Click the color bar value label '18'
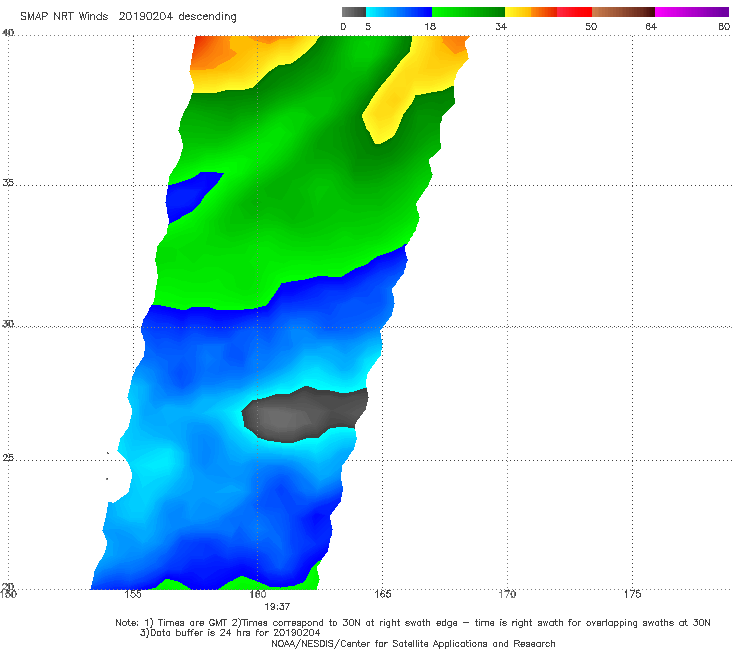740x650 pixels. click(430, 27)
